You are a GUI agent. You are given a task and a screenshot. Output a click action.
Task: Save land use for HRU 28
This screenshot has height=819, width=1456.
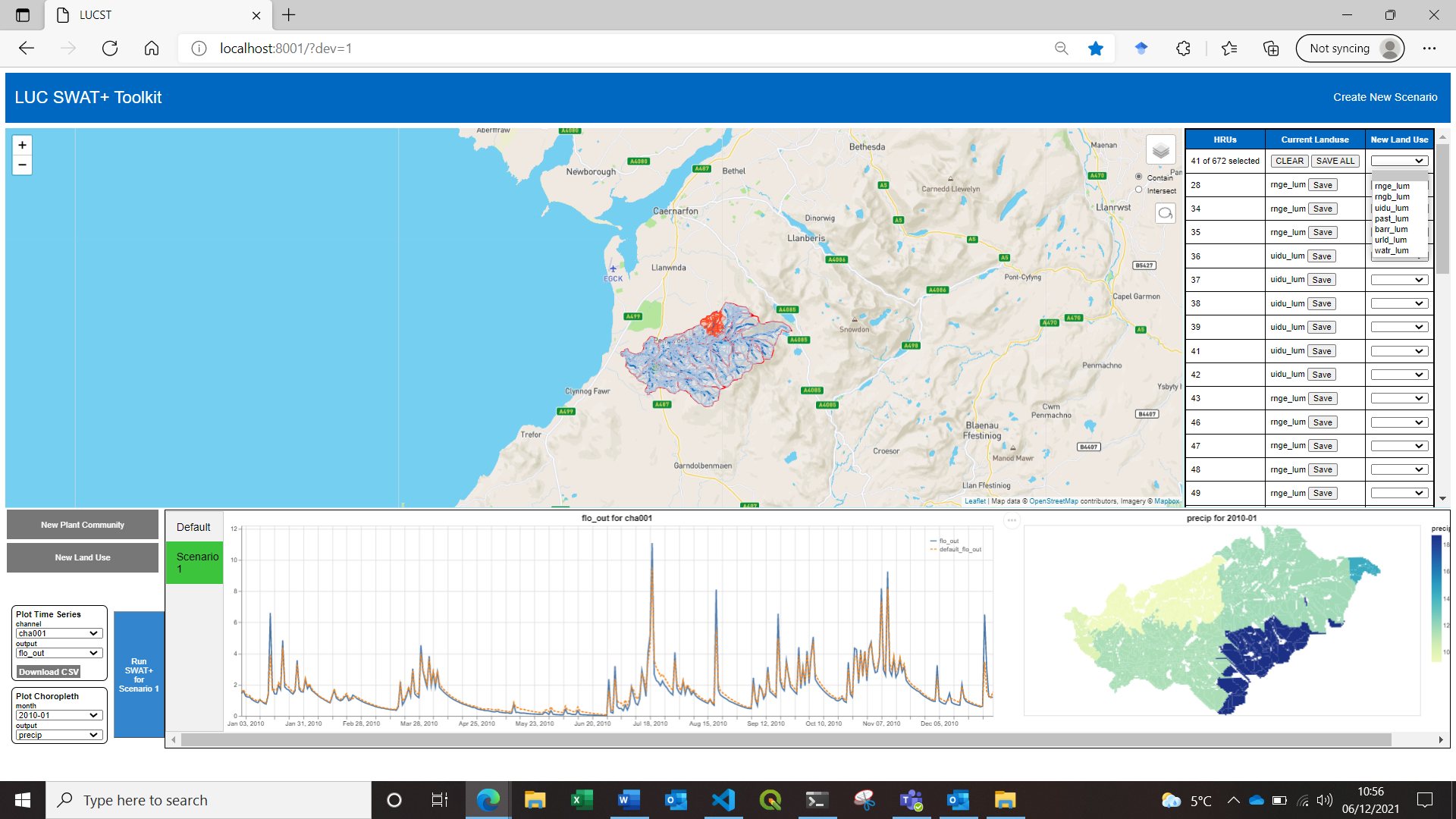1323,185
